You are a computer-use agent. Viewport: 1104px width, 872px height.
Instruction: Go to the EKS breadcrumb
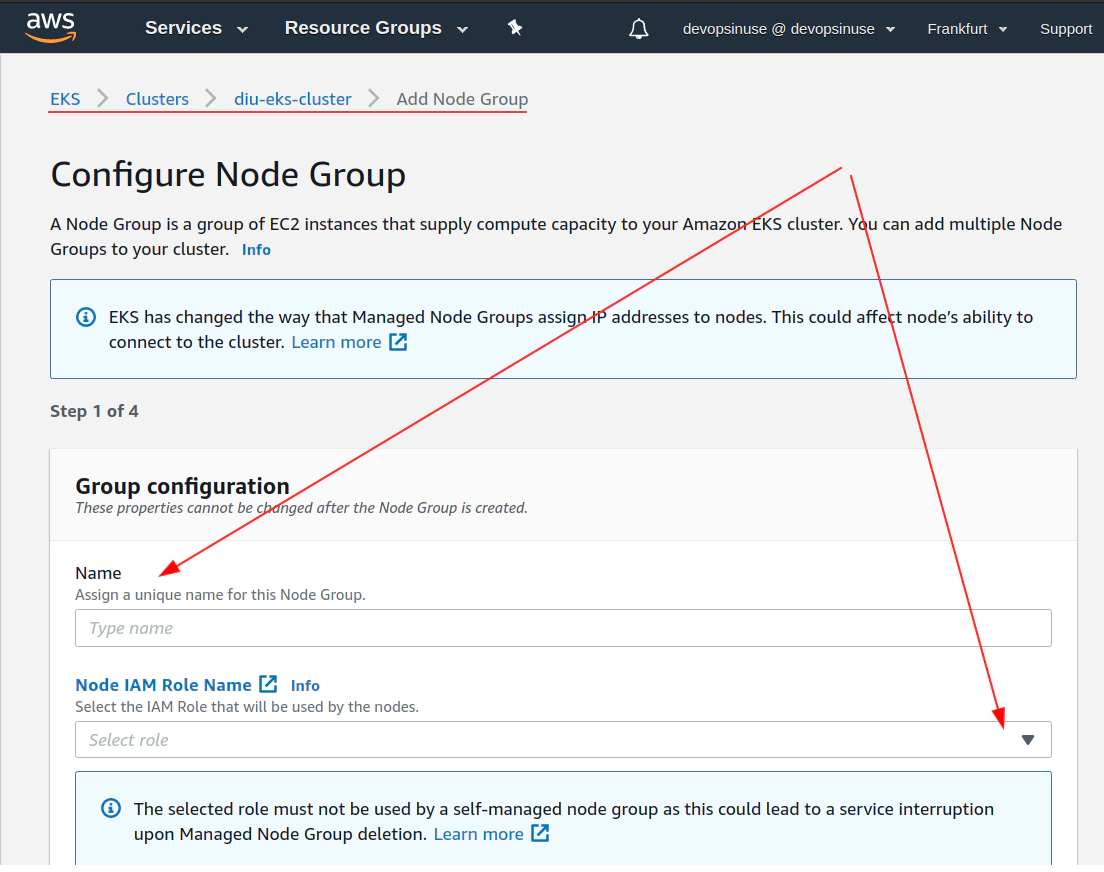[x=65, y=99]
